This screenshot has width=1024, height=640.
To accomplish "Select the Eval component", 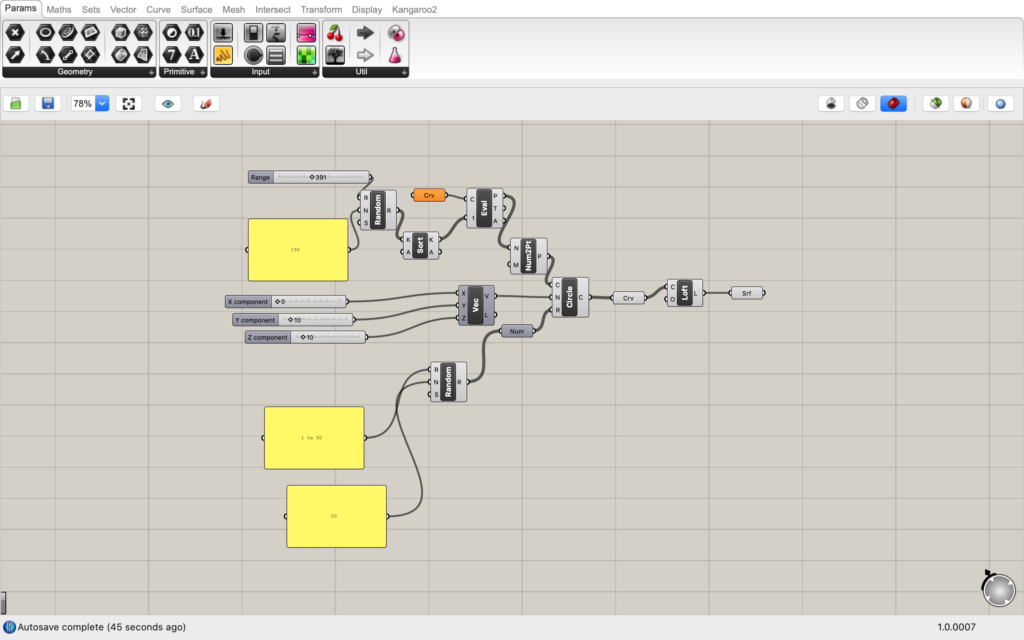I will (484, 208).
